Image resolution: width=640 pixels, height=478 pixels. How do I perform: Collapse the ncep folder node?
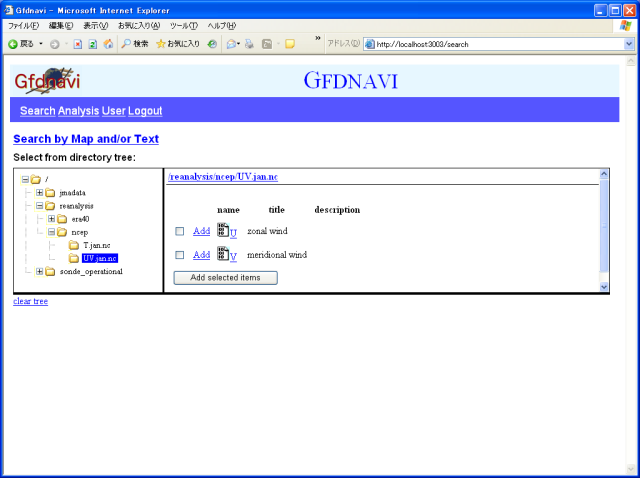tap(52, 232)
